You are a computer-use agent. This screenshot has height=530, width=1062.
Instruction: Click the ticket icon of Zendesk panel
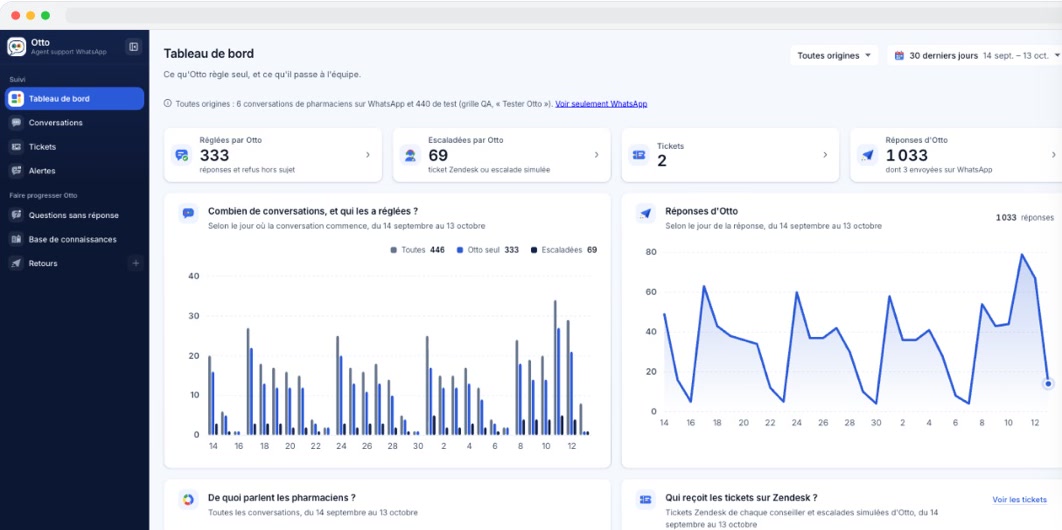(x=645, y=500)
